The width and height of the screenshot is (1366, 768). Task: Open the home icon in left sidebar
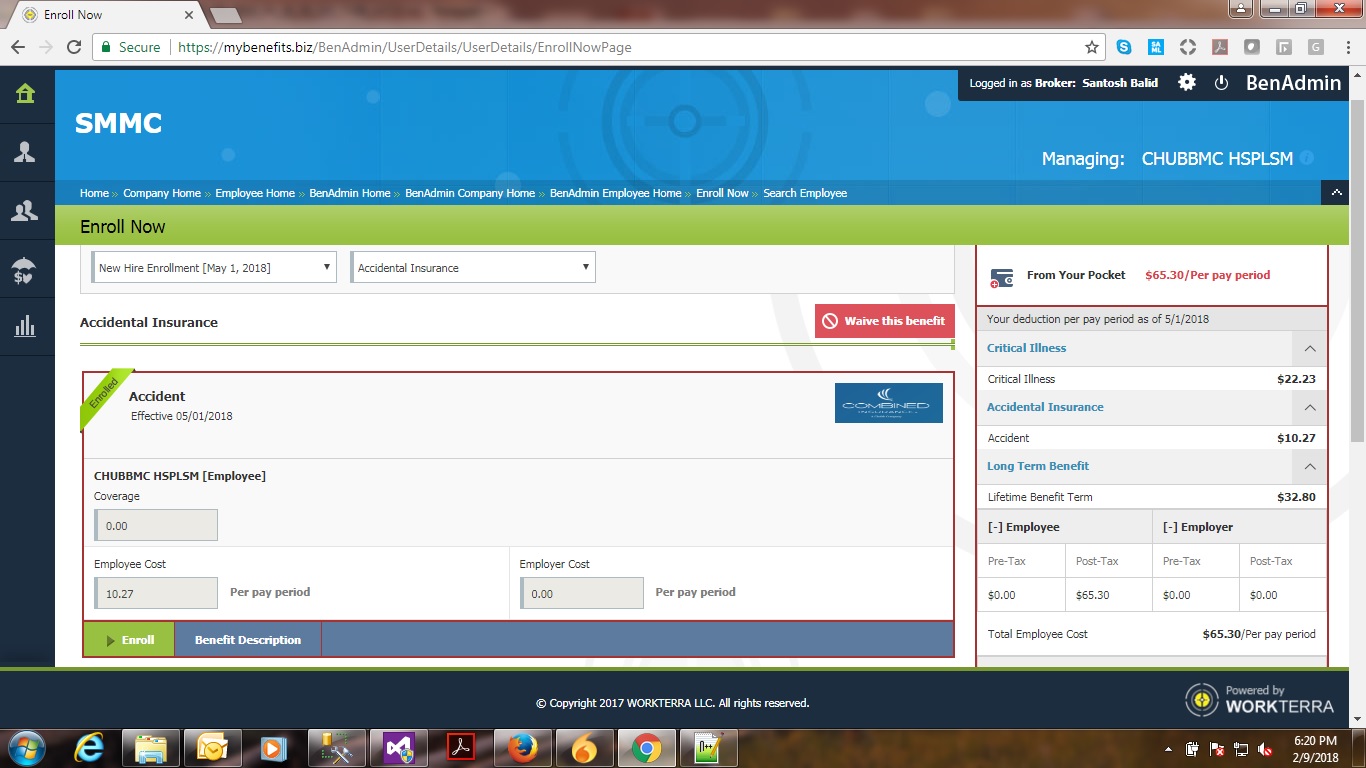(25, 94)
